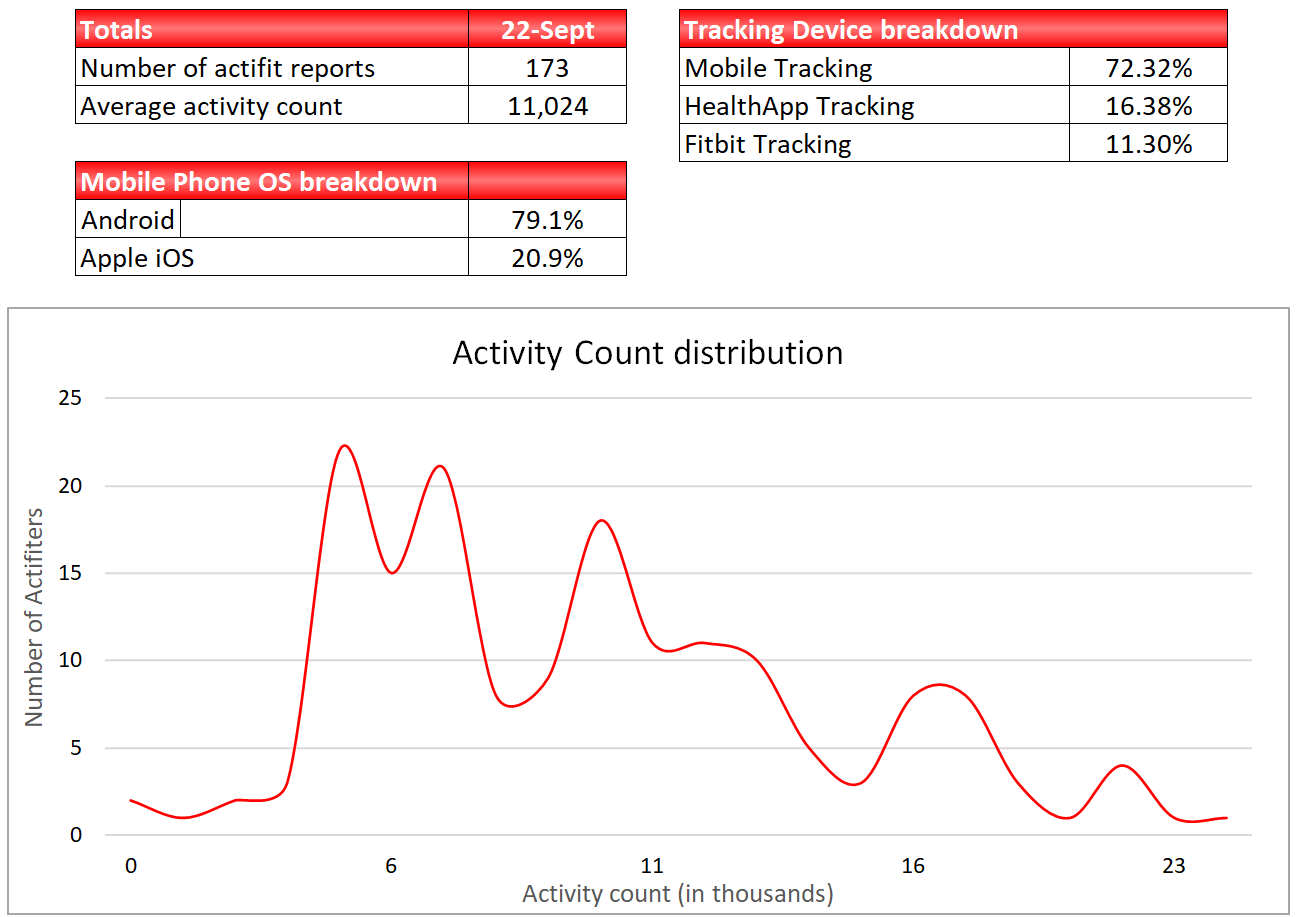The image size is (1303, 917).
Task: Click the 72.32% percentage cell
Action: tap(1148, 67)
